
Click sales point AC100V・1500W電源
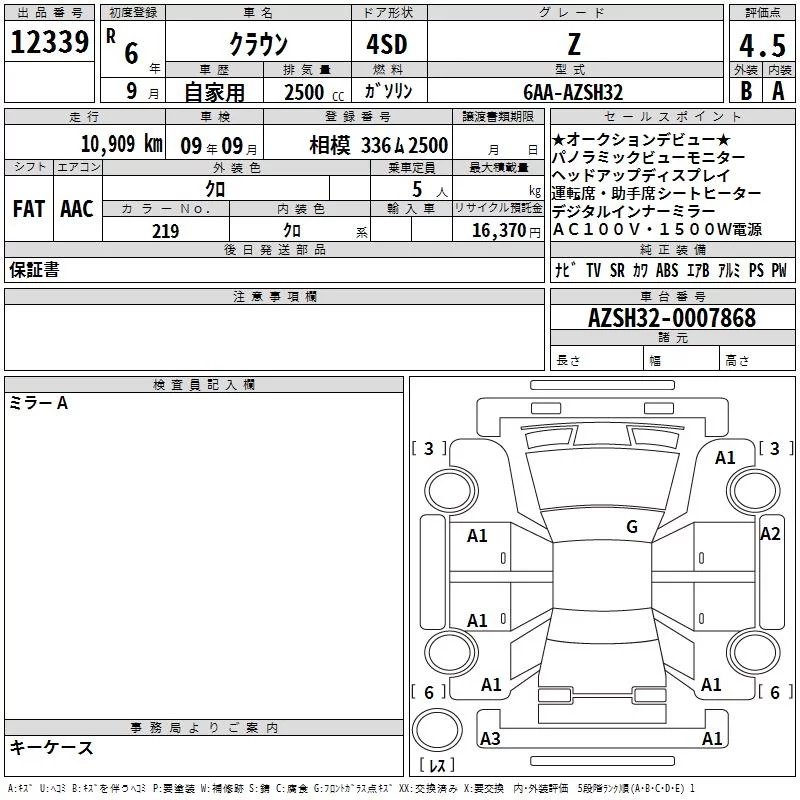click(657, 230)
